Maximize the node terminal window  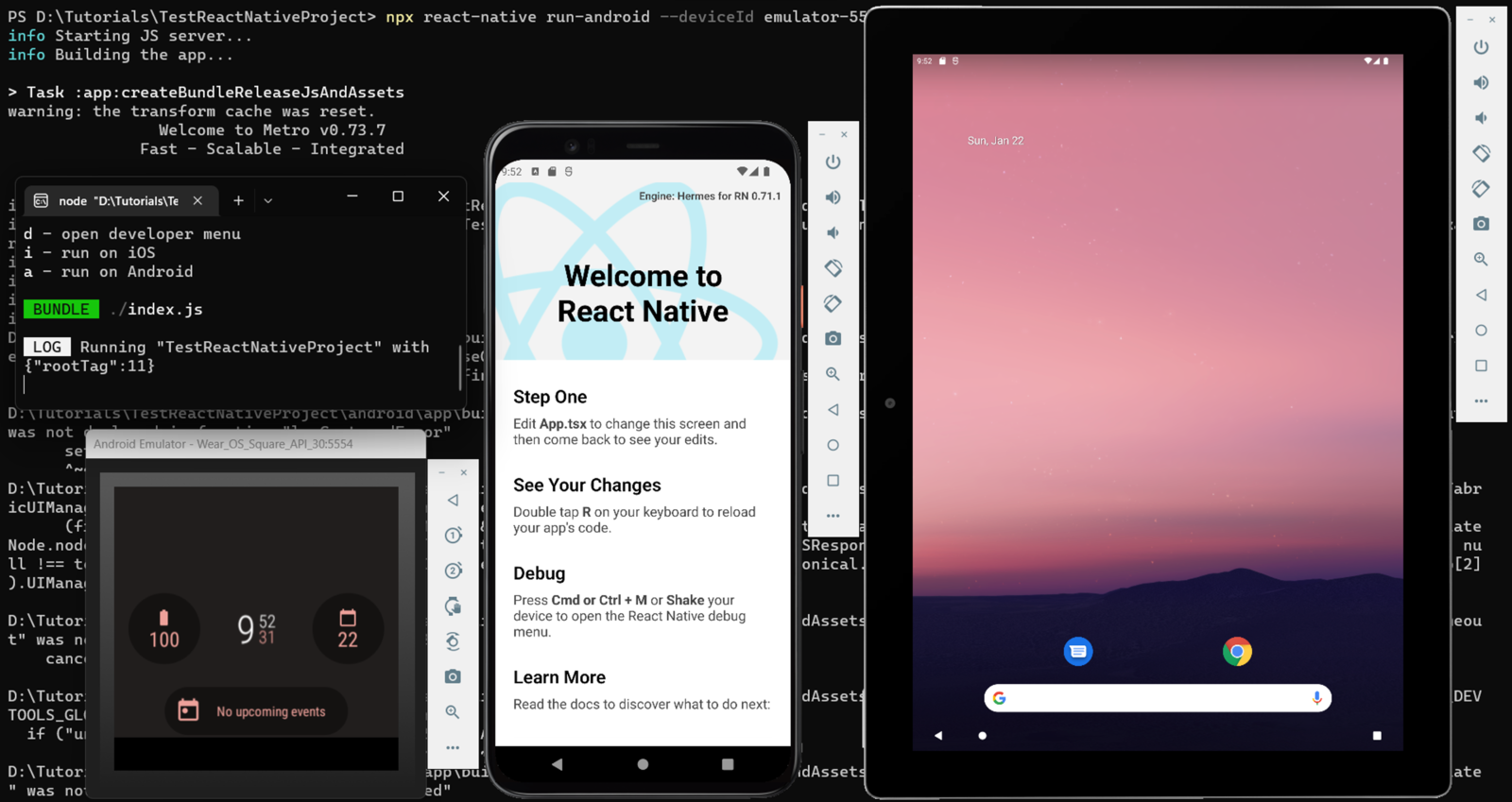(x=398, y=196)
